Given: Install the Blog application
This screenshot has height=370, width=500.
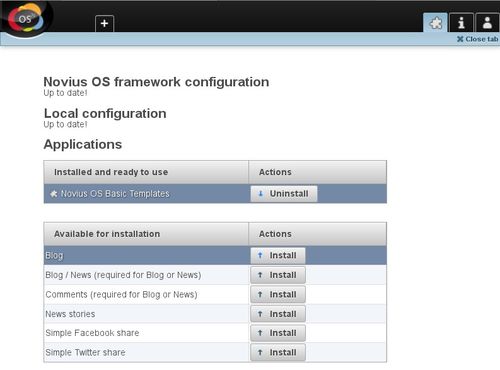Looking at the screenshot, I should (x=278, y=255).
